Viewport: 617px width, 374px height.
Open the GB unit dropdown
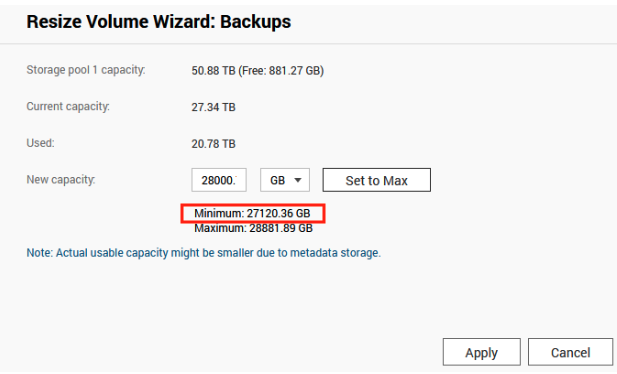285,180
